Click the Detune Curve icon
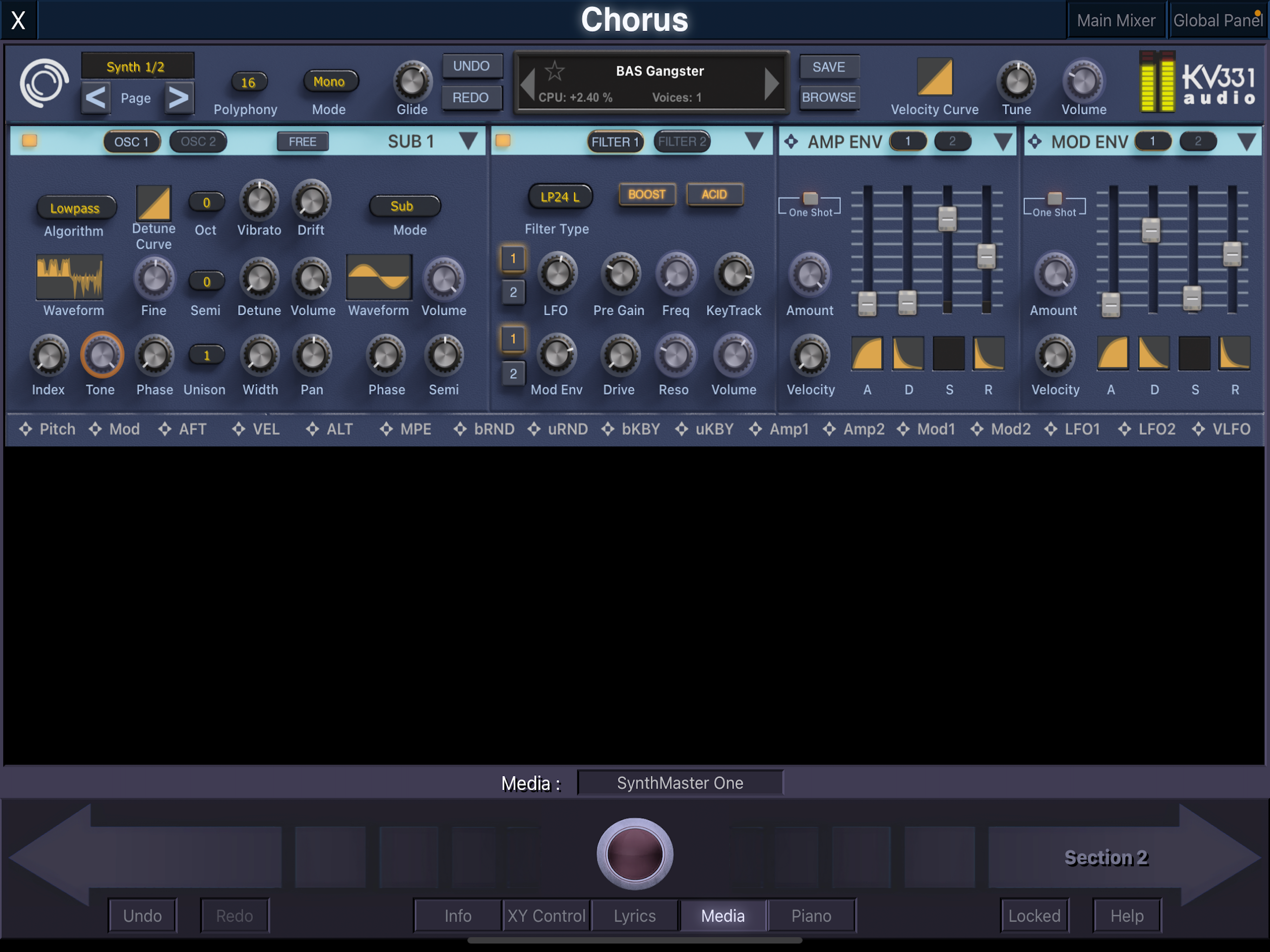This screenshot has width=1270, height=952. click(153, 203)
